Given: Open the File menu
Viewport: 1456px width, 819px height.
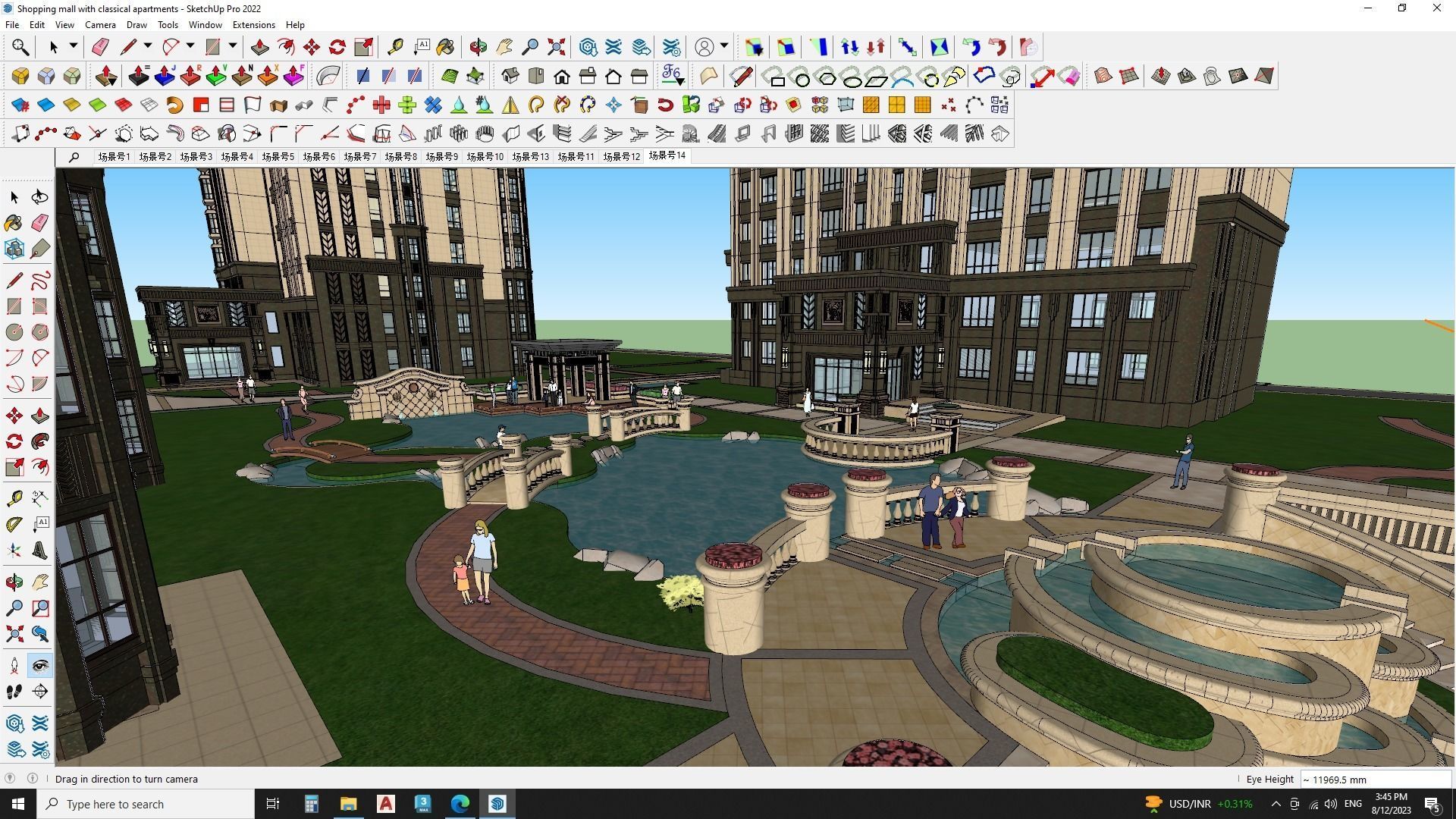Looking at the screenshot, I should point(12,25).
